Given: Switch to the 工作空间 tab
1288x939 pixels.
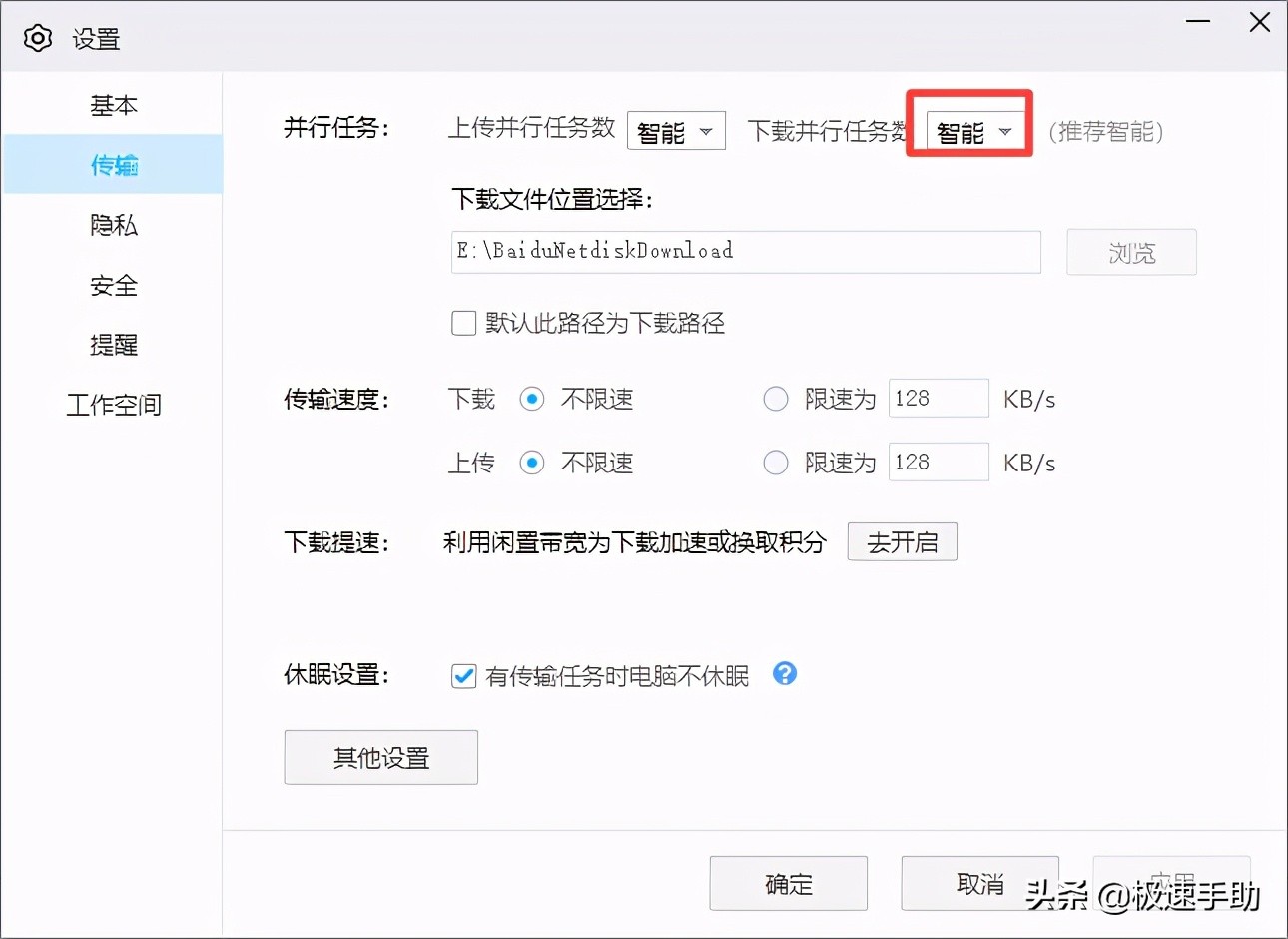Looking at the screenshot, I should (x=114, y=405).
